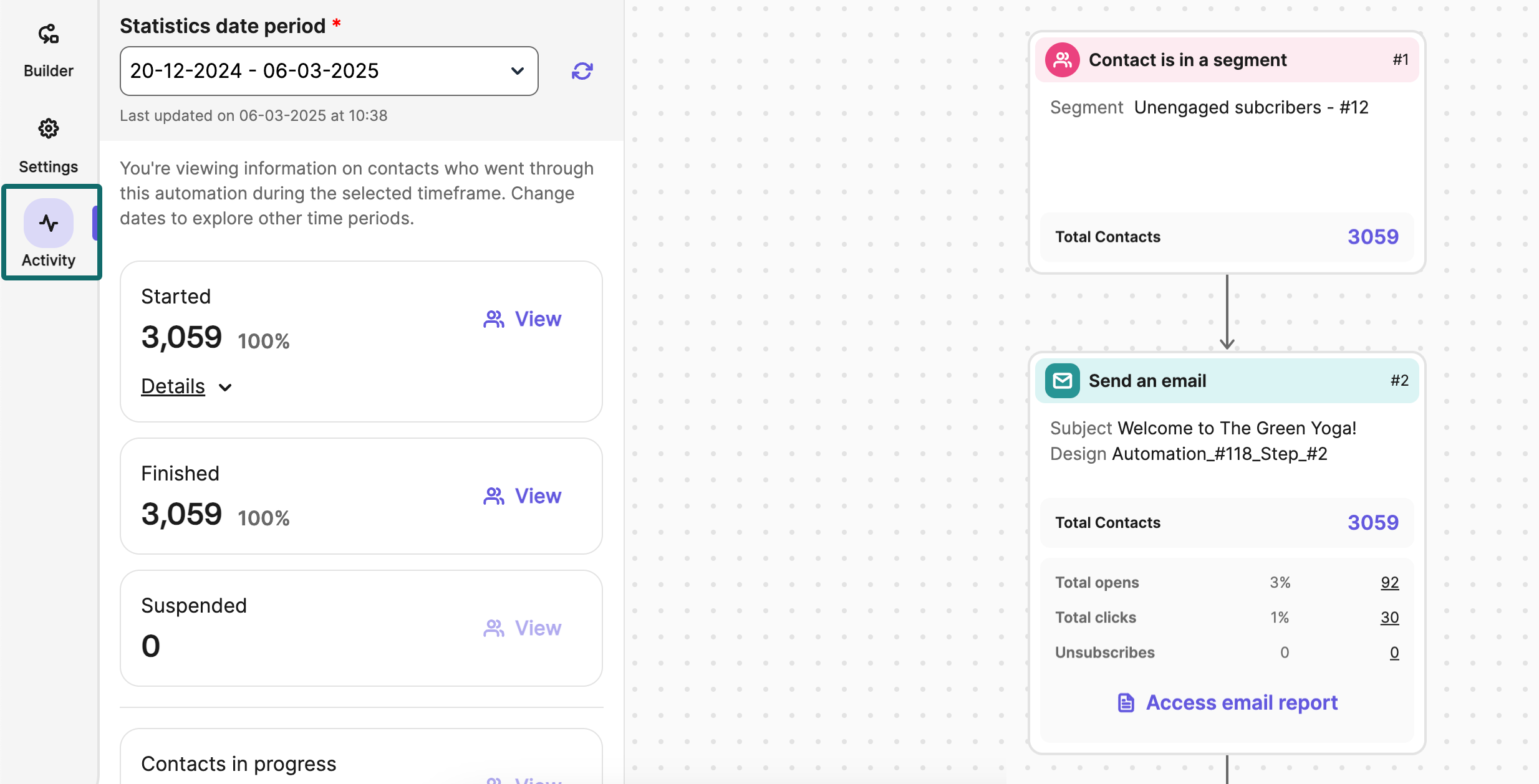1539x784 pixels.
Task: Click people icon in Suspended card
Action: pos(494,628)
